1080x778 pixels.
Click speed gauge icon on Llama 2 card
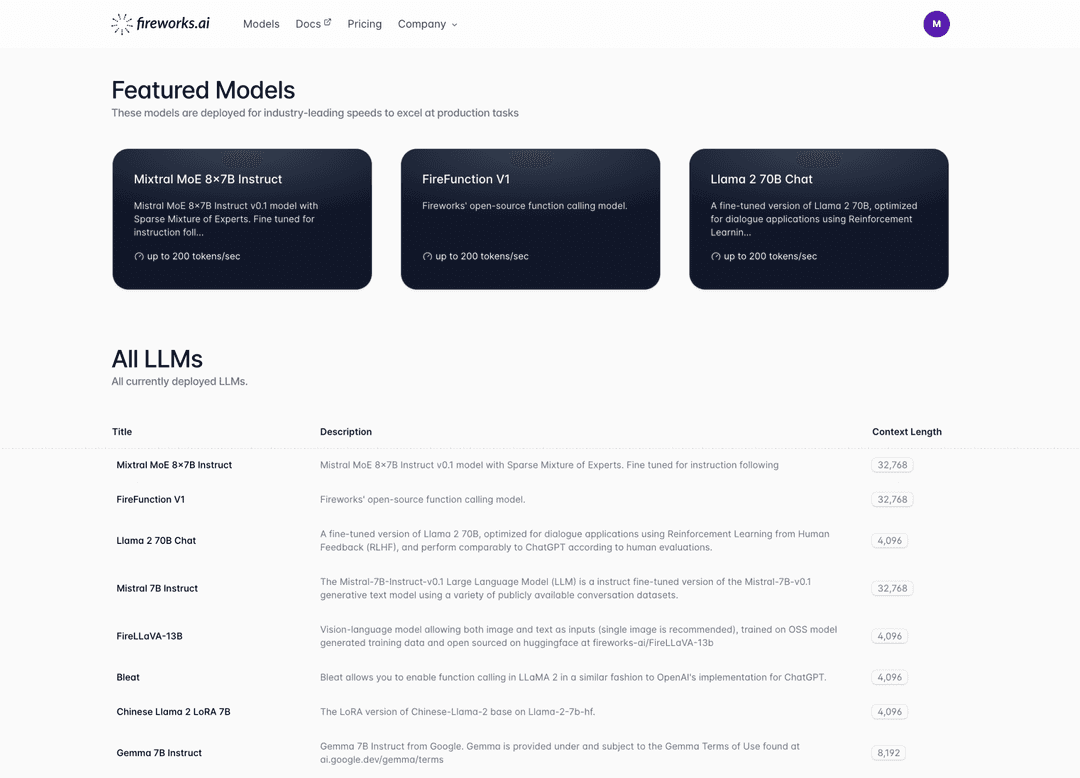coord(716,257)
